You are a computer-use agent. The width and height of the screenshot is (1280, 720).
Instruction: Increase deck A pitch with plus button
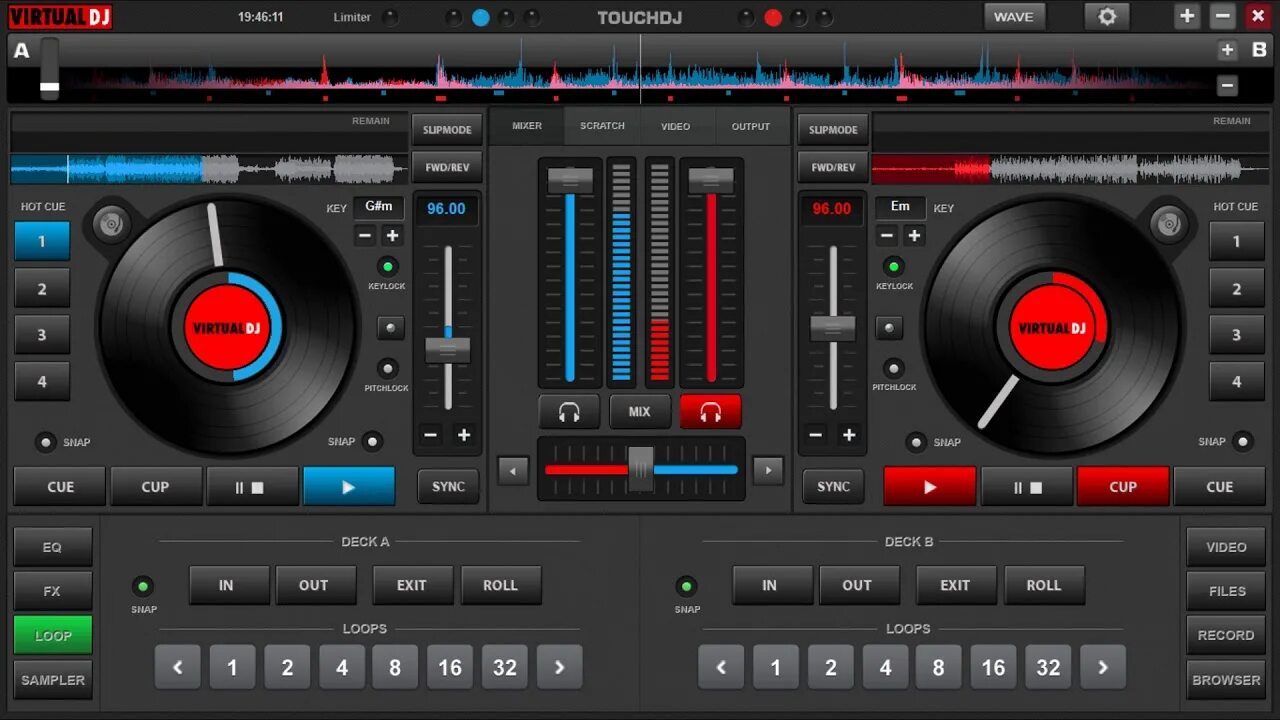[464, 435]
